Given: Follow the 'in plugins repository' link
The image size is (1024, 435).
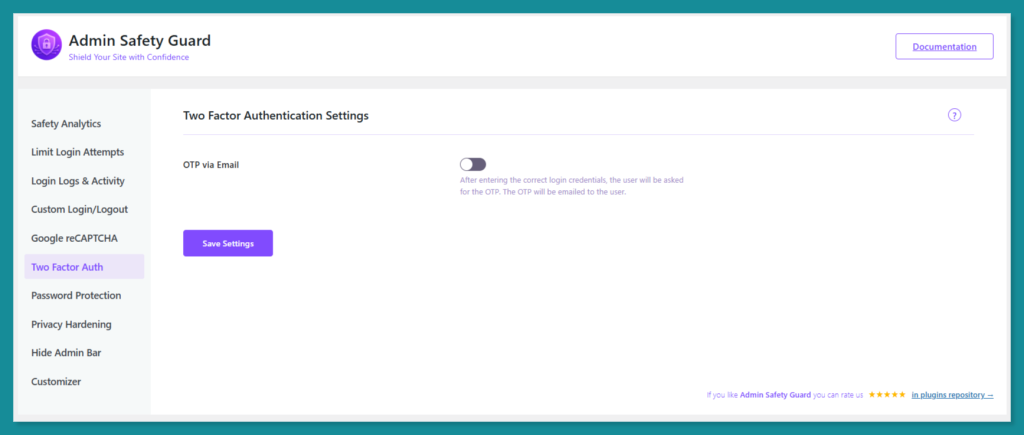Looking at the screenshot, I should 952,395.
